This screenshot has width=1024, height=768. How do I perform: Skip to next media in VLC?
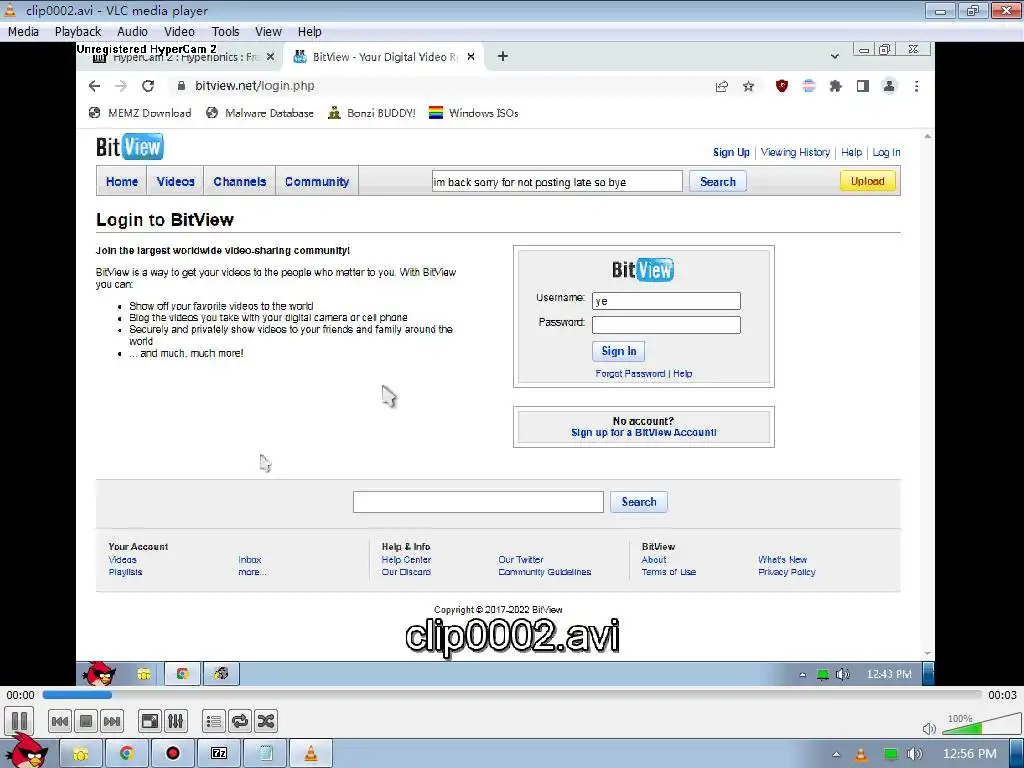point(112,722)
